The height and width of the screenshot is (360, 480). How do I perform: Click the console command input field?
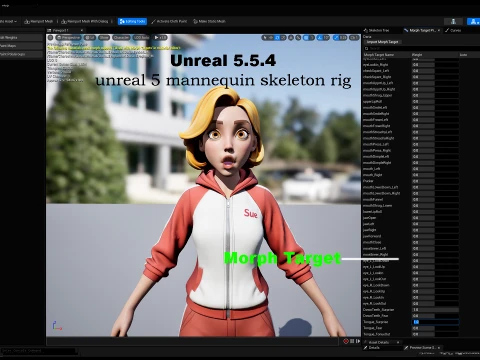(x=38, y=351)
